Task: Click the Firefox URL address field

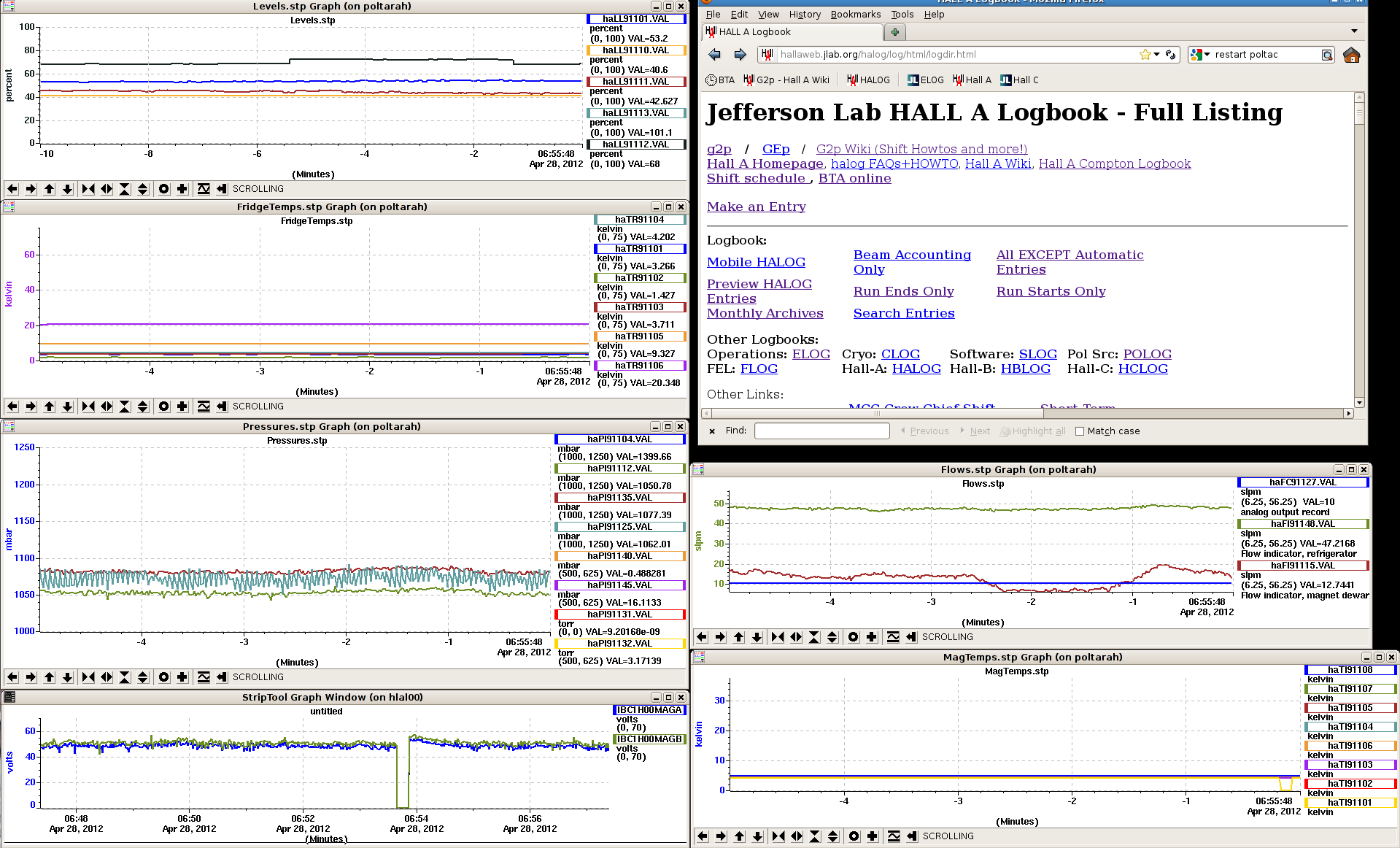Action: 956,55
